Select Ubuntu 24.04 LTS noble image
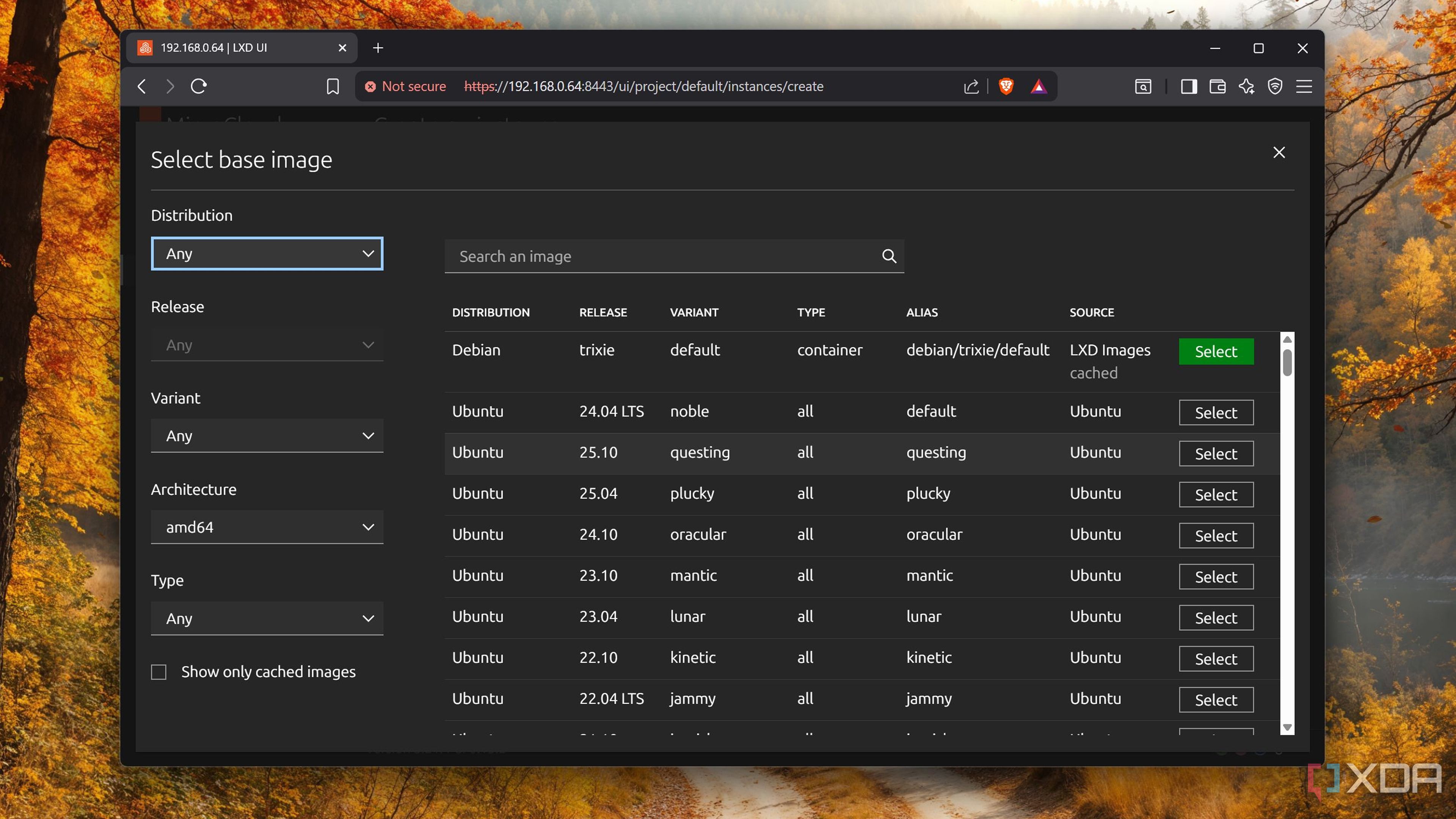The image size is (1456, 819). coord(1216,413)
